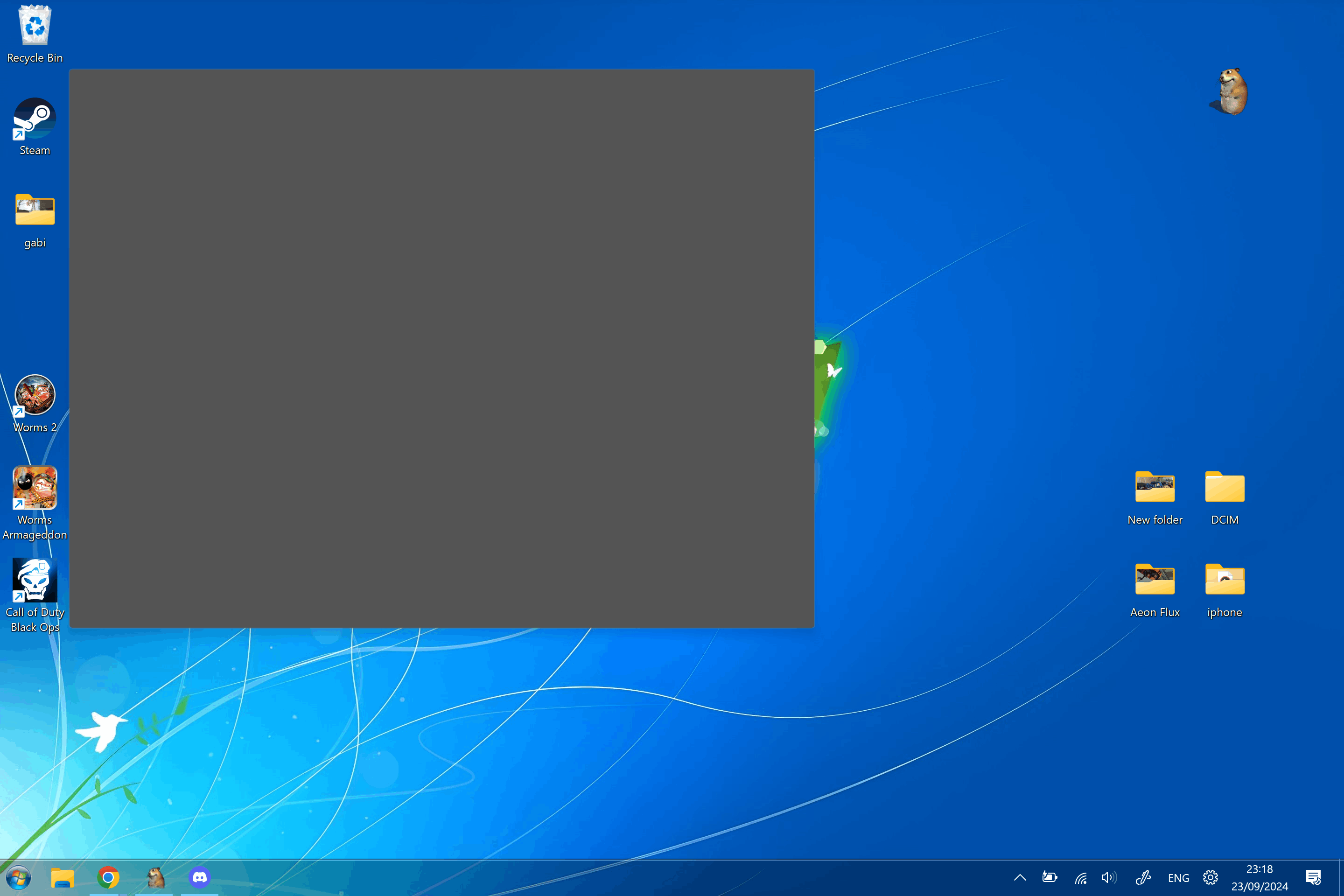Open File Explorer from the taskbar
Viewport: 1344px width, 896px height.
pos(62,876)
